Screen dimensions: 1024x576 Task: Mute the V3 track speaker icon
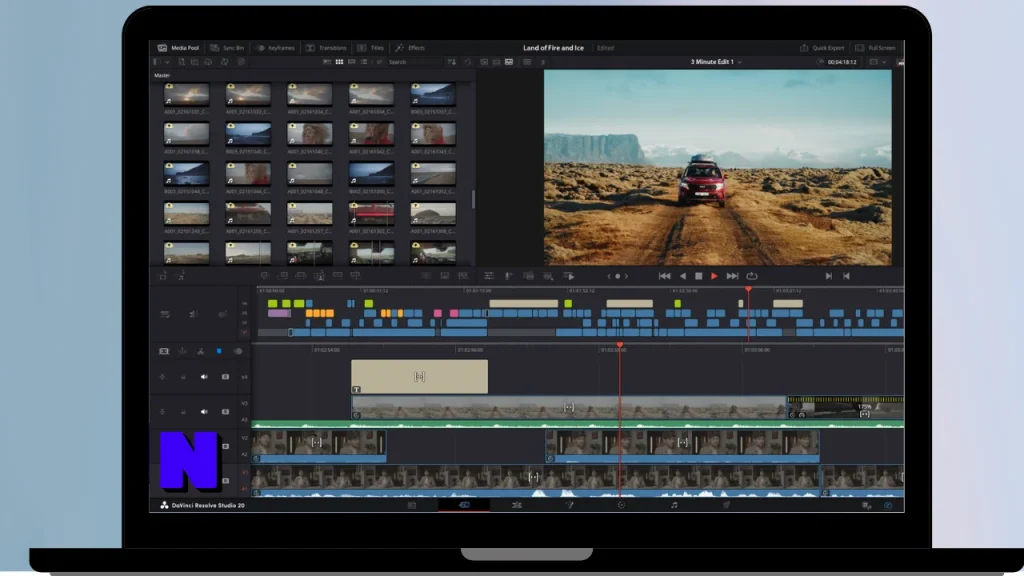[204, 412]
